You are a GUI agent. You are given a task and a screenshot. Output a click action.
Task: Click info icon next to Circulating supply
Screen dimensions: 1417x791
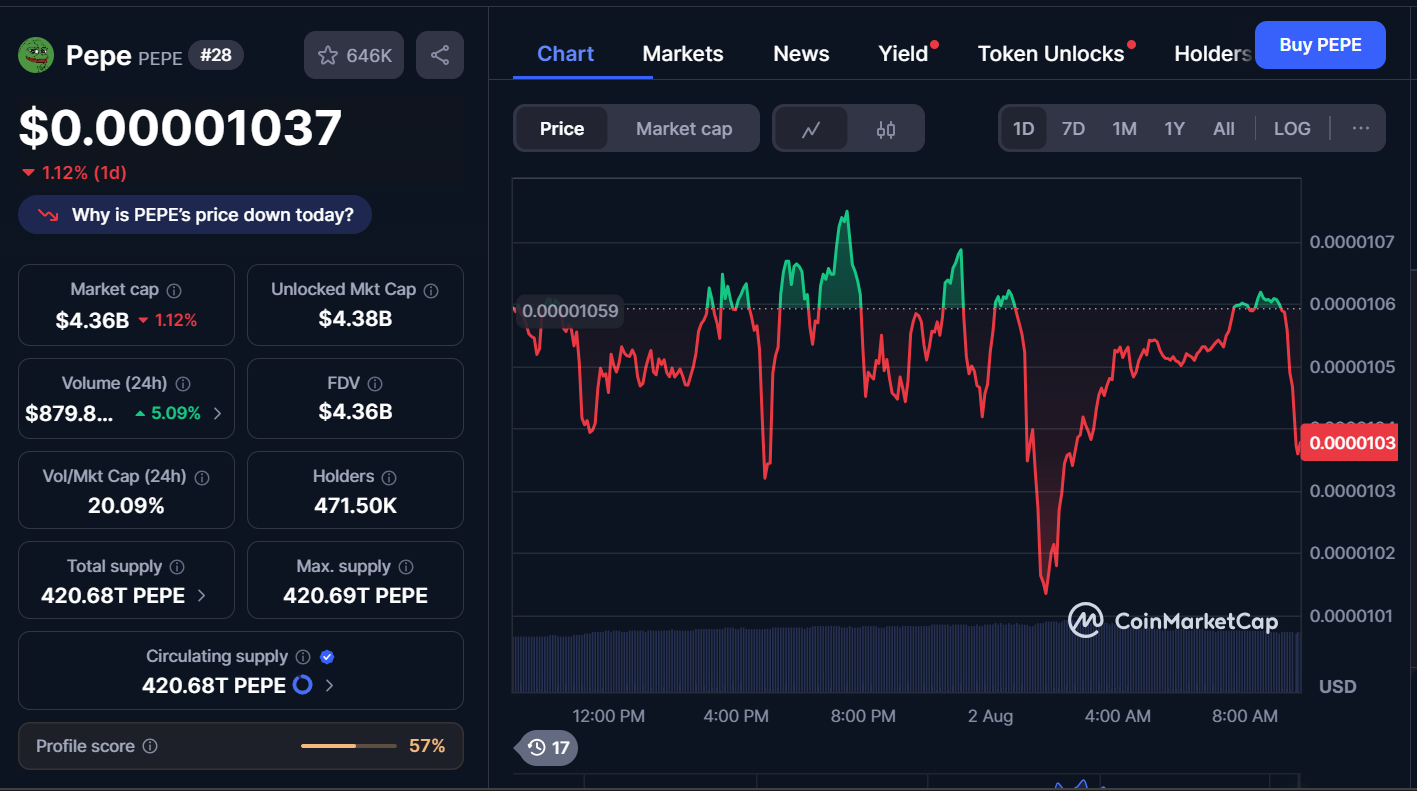(302, 657)
